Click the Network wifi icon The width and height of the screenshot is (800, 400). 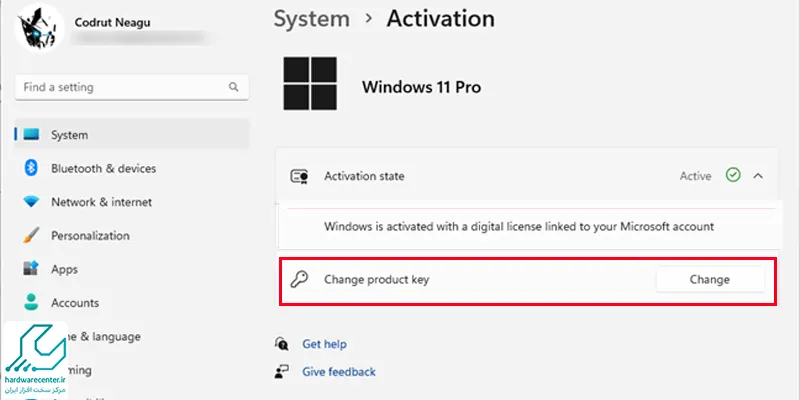[x=31, y=202]
